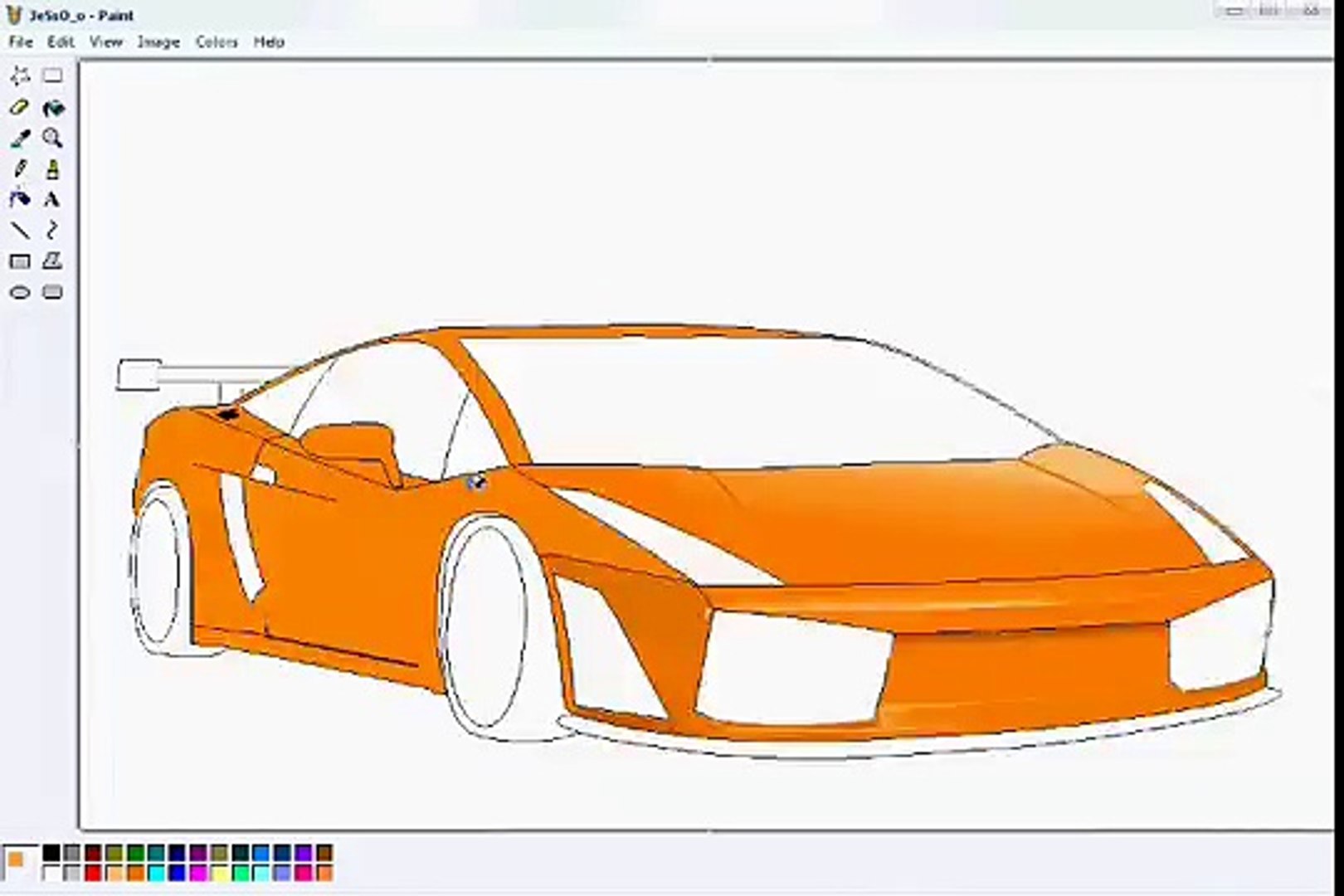Choose the Line tool
The height and width of the screenshot is (896, 1344).
[21, 229]
